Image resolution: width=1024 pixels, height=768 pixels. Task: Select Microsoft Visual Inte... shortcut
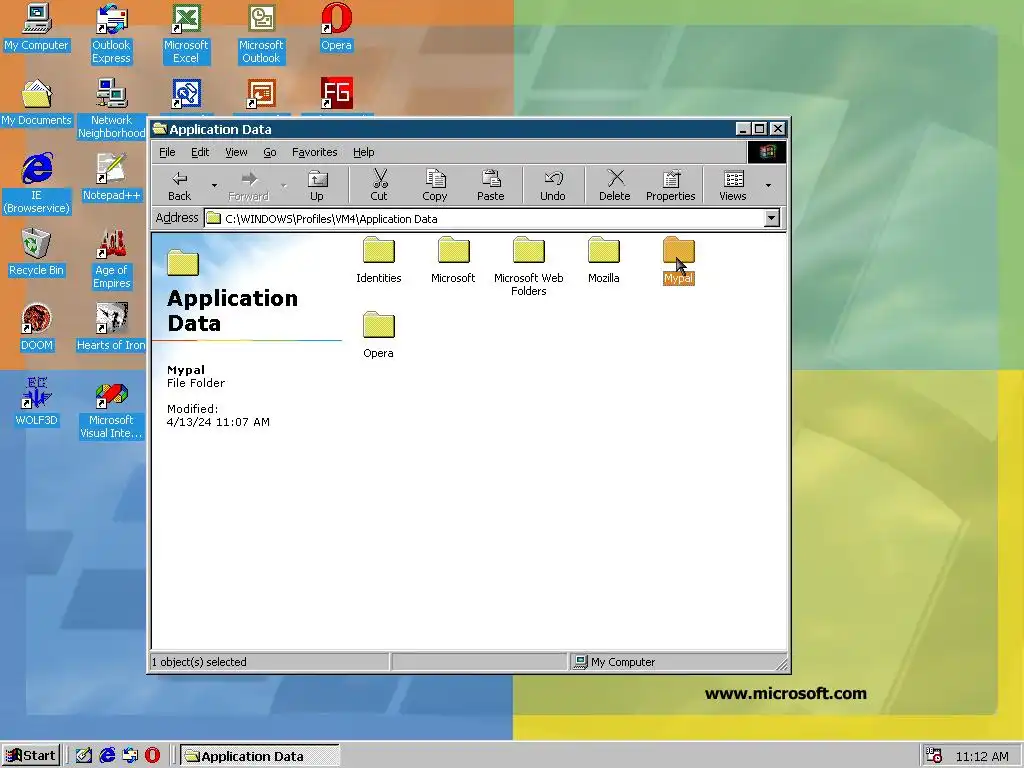(111, 409)
